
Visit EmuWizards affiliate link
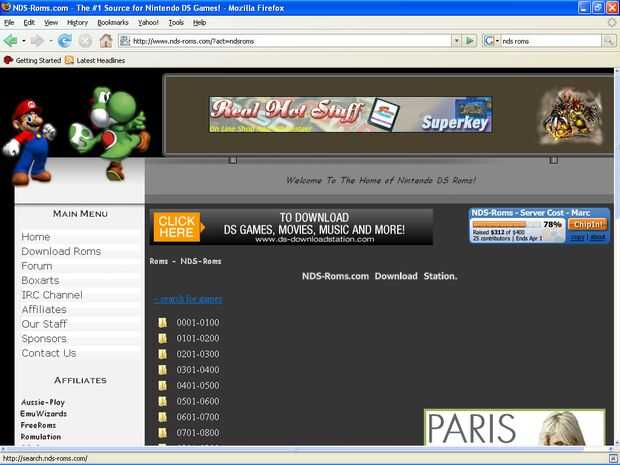coord(43,414)
